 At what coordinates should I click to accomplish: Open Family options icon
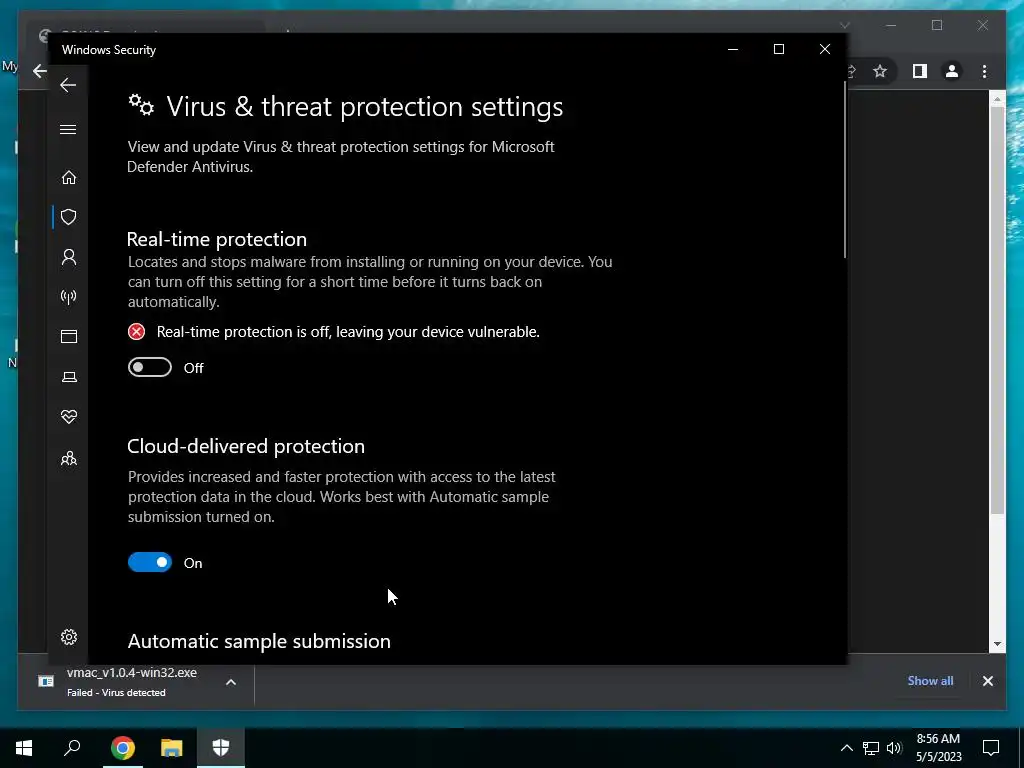pos(69,458)
